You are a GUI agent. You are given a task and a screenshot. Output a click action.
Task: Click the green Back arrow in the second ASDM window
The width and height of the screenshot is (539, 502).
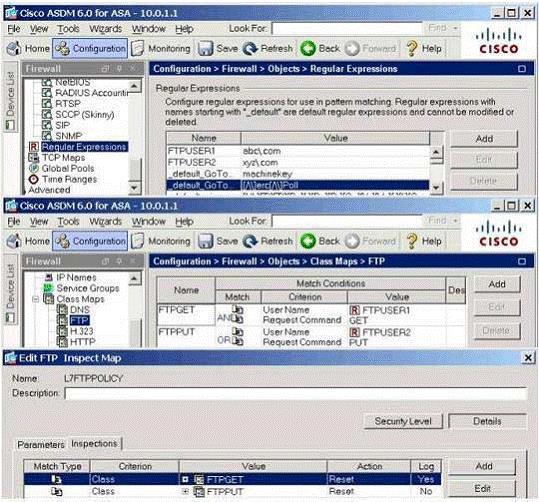(308, 241)
